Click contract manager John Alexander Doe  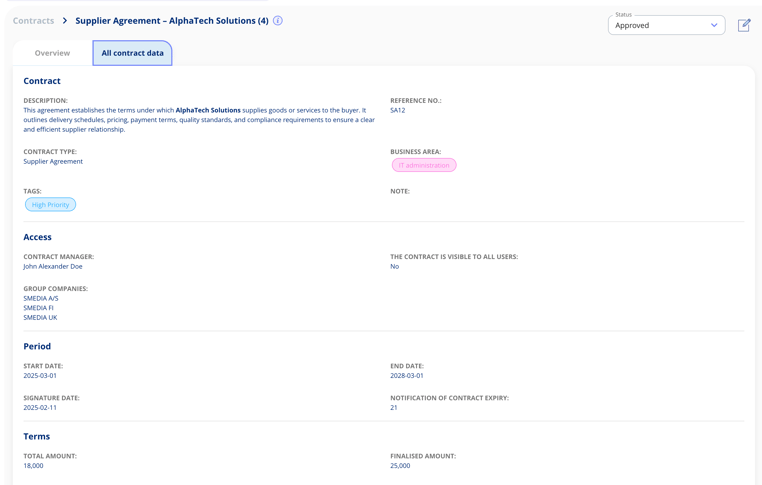tap(53, 267)
